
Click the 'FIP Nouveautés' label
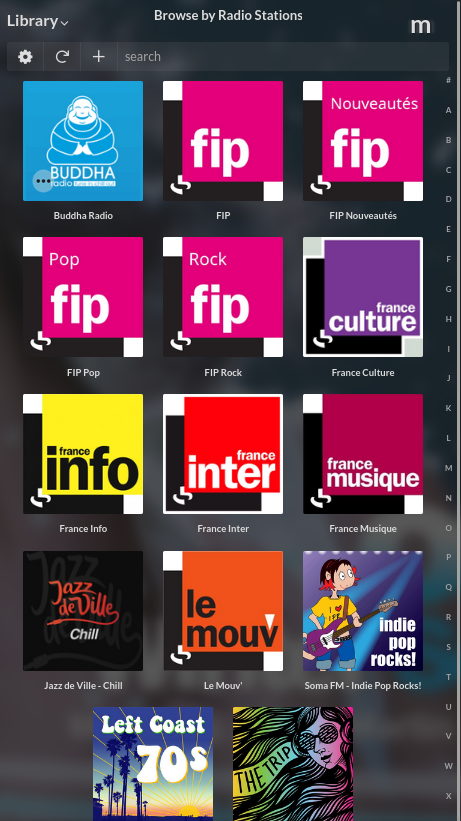click(363, 216)
